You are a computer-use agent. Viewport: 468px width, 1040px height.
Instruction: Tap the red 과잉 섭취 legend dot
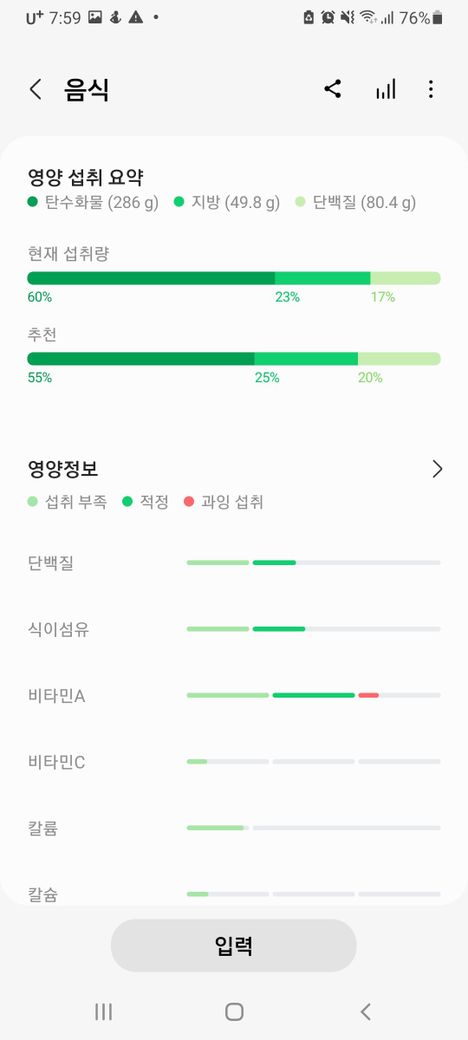(x=189, y=502)
